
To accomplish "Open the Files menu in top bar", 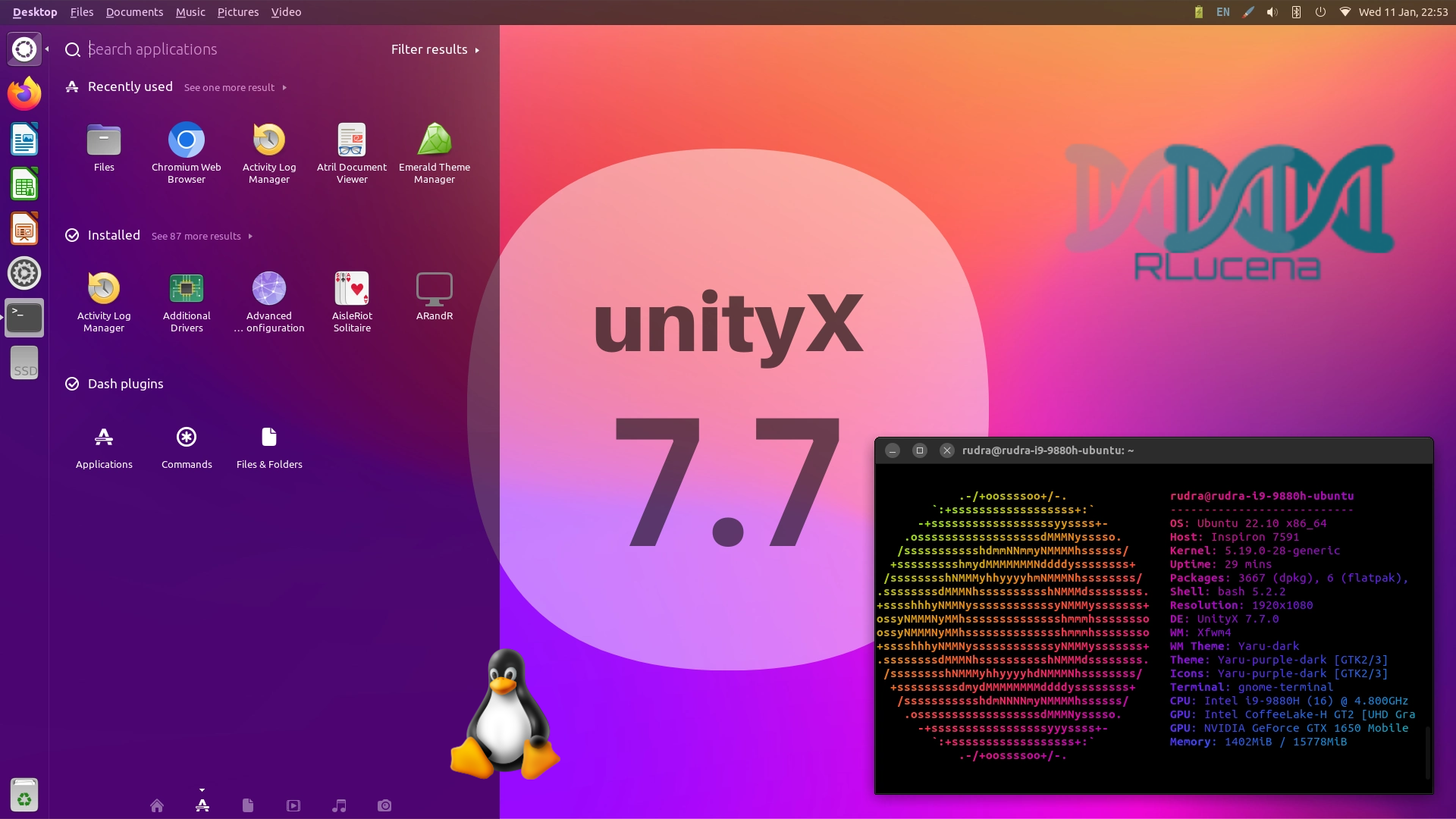I will 81,12.
